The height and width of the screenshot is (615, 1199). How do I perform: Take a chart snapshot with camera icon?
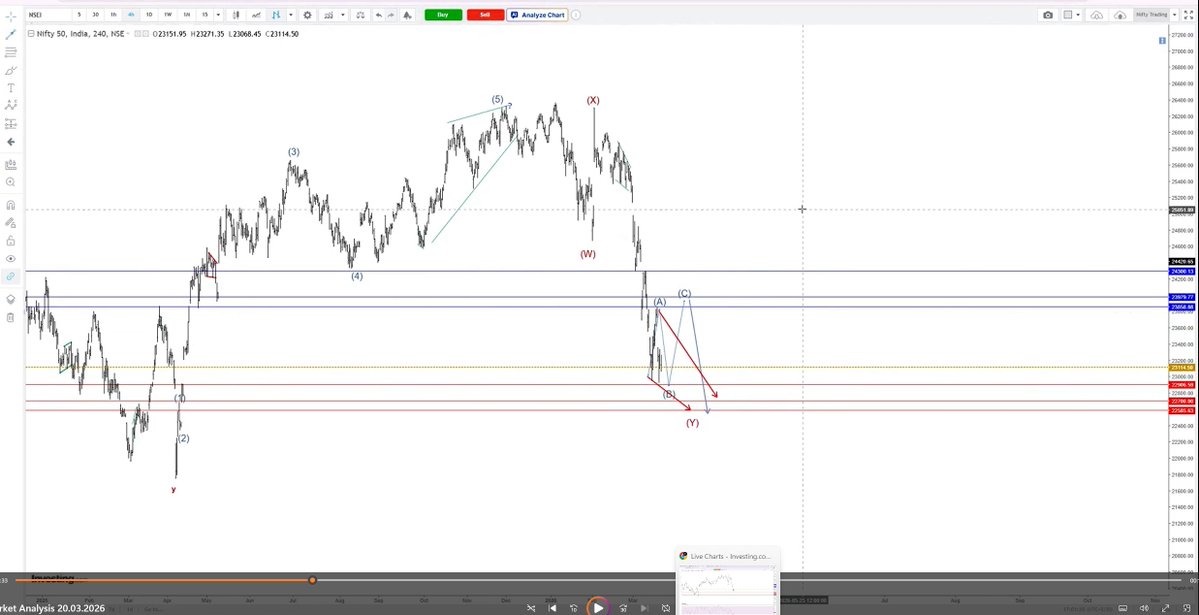pos(1048,15)
